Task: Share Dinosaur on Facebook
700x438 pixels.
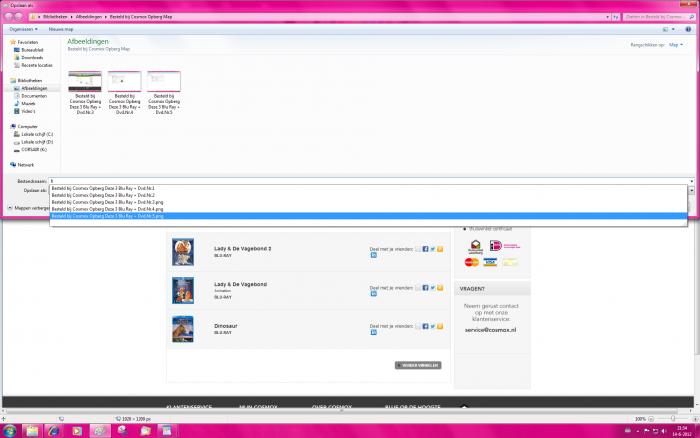Action: coord(425,326)
